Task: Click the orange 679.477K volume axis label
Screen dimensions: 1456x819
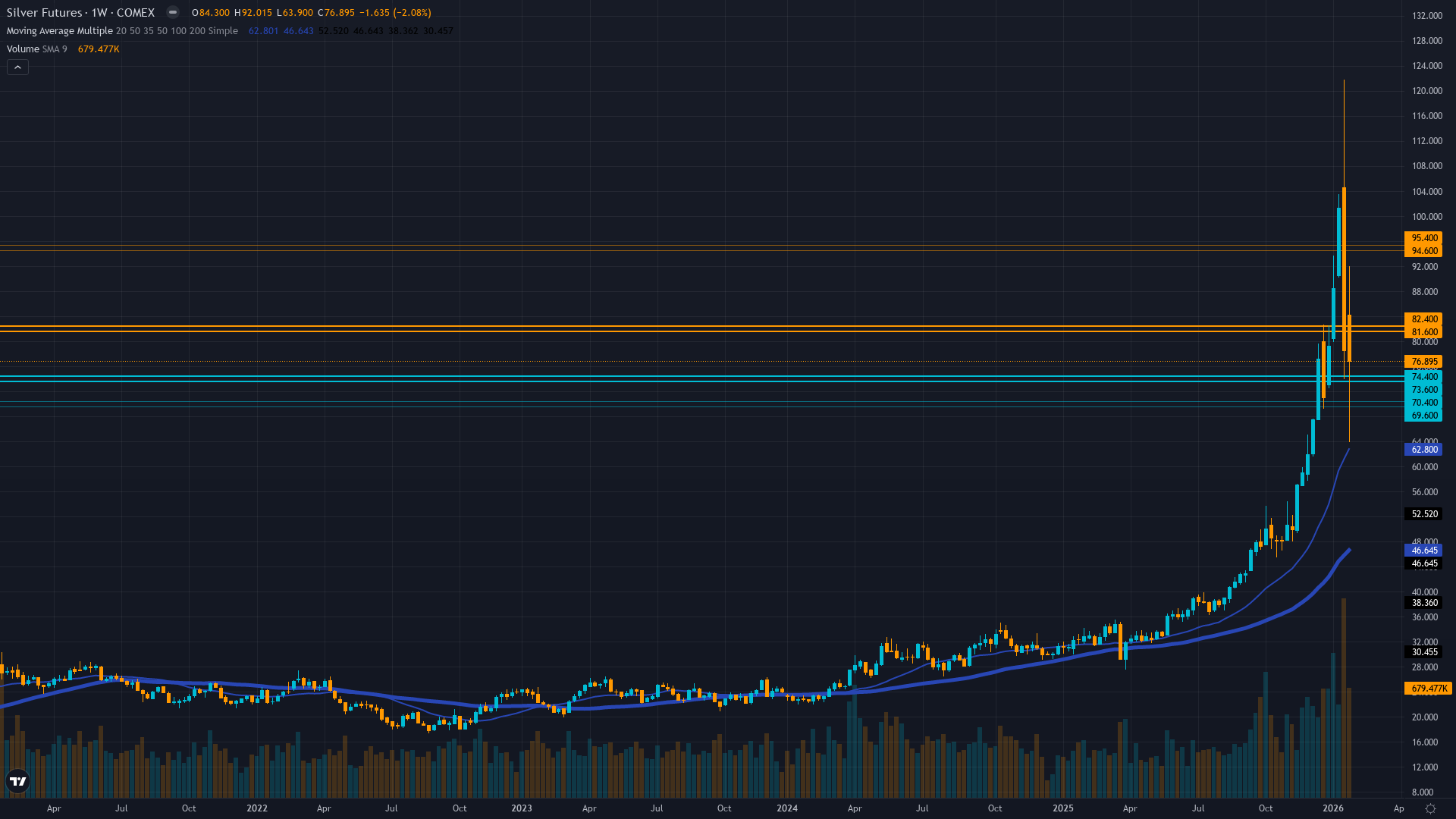Action: pyautogui.click(x=1429, y=689)
